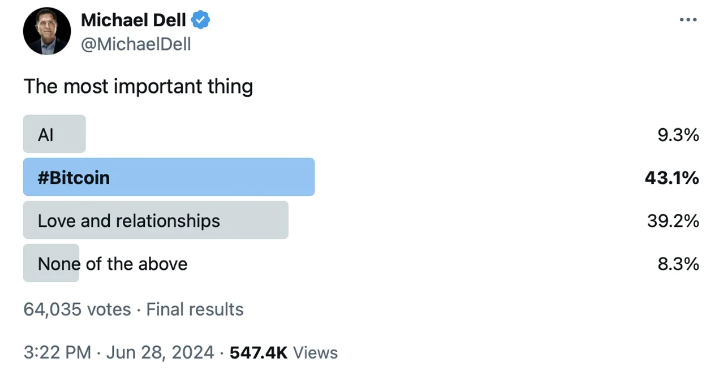Click the 9.3% result for AI
Screen dimensions: 708x382
pos(678,135)
